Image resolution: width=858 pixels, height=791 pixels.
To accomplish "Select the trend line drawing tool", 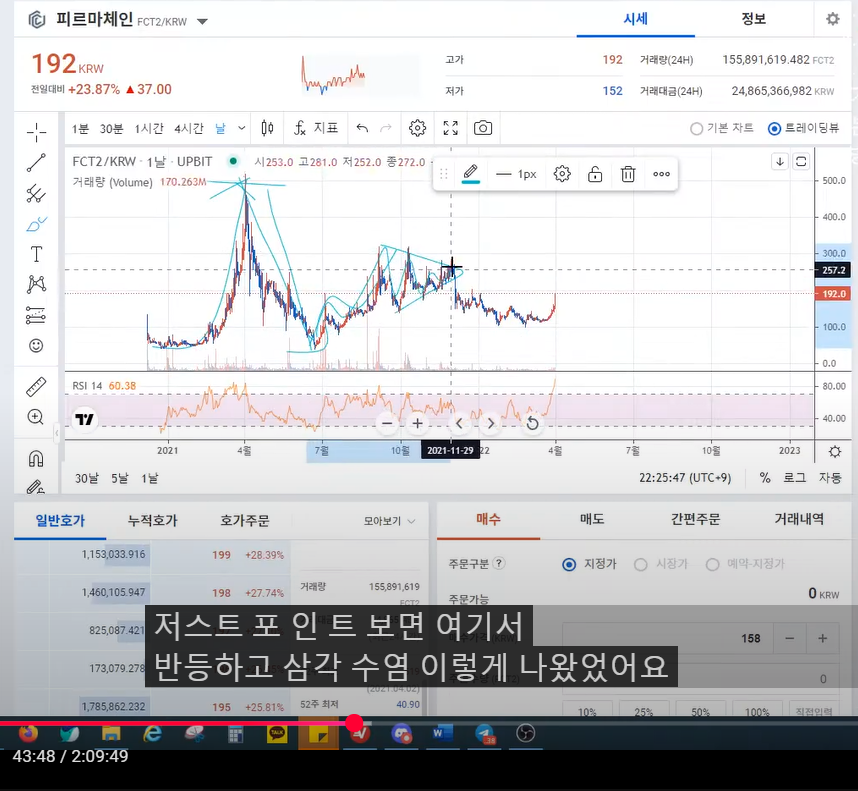I will [36, 162].
